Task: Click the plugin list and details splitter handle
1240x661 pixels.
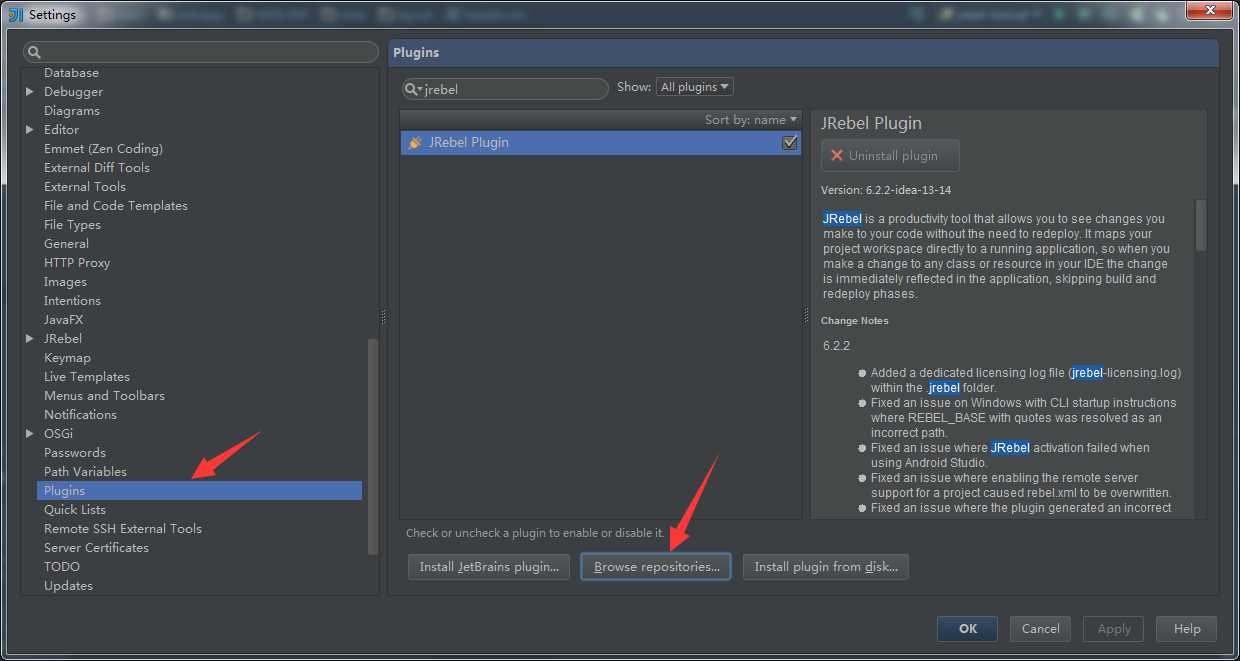Action: [806, 315]
